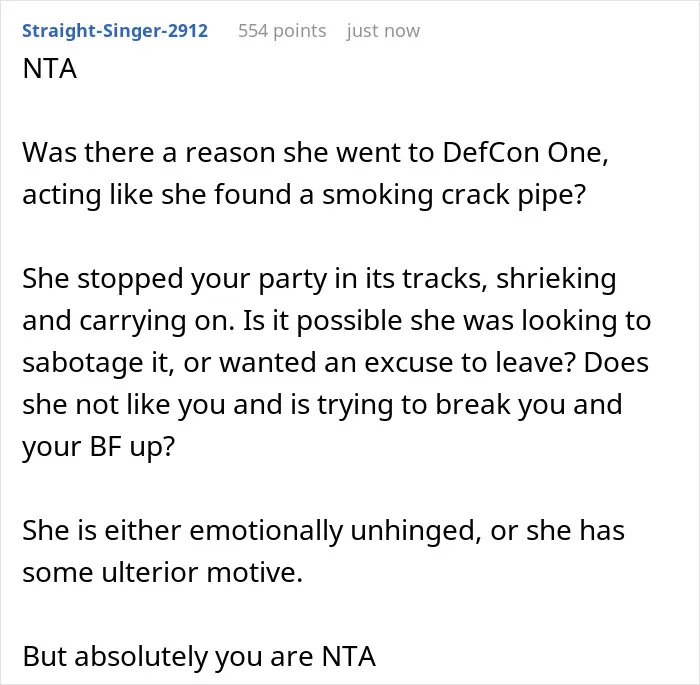Click the phrase 'DefCon One'

525,153
